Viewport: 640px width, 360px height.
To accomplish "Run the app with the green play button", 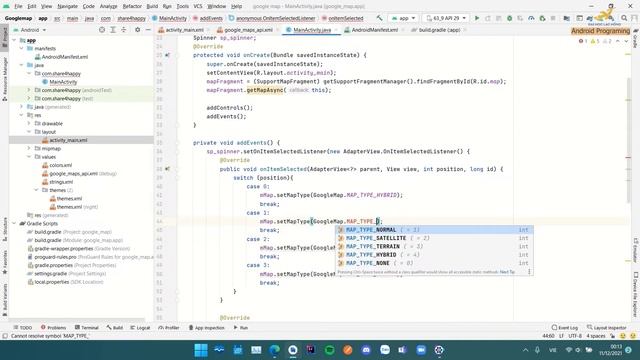I will 477,18.
